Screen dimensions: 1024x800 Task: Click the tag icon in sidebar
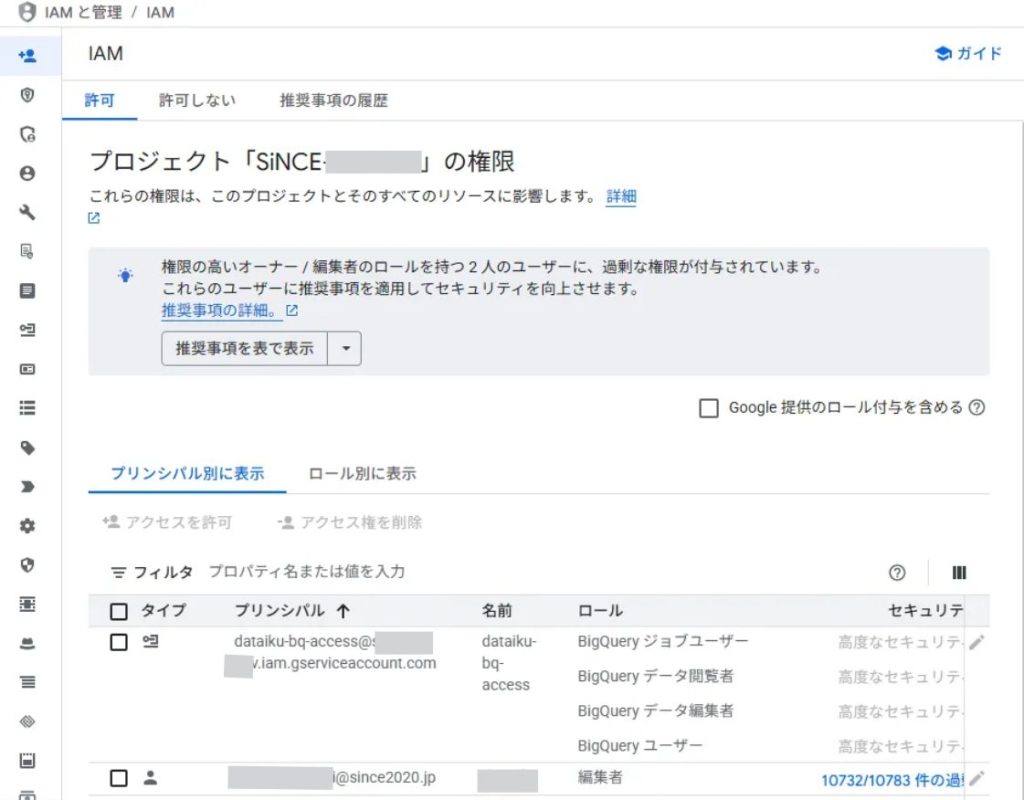click(28, 447)
